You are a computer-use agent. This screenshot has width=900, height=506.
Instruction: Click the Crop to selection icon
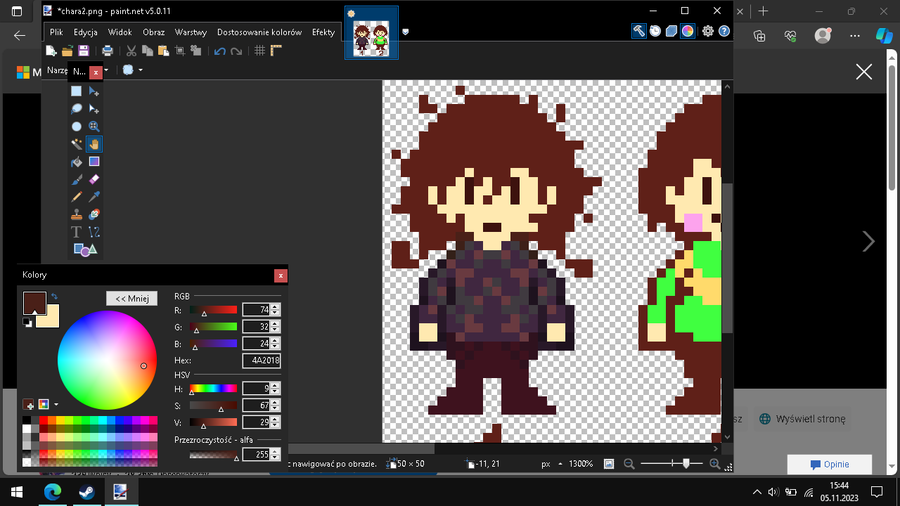coord(180,51)
